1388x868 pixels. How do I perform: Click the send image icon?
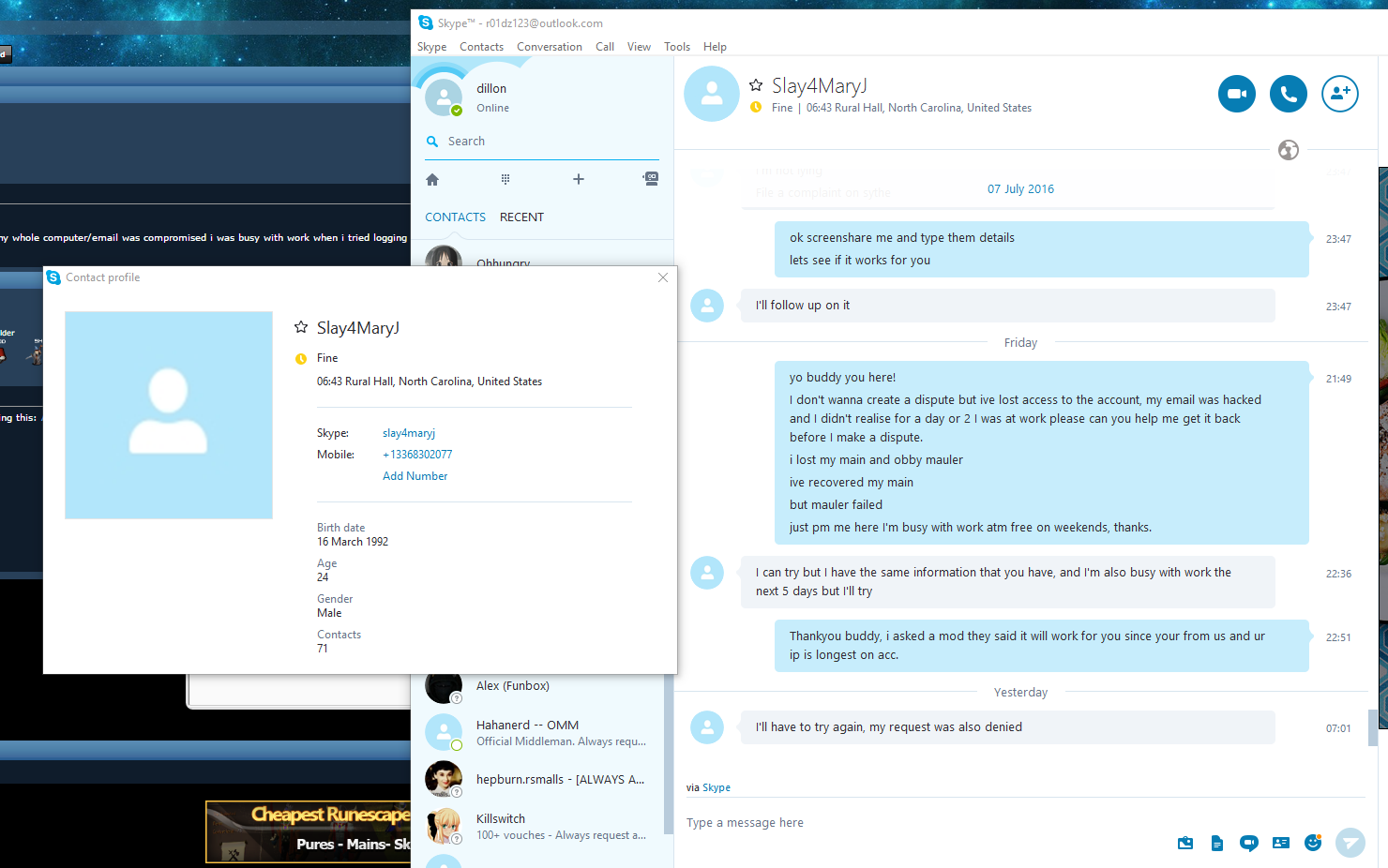click(x=1185, y=843)
